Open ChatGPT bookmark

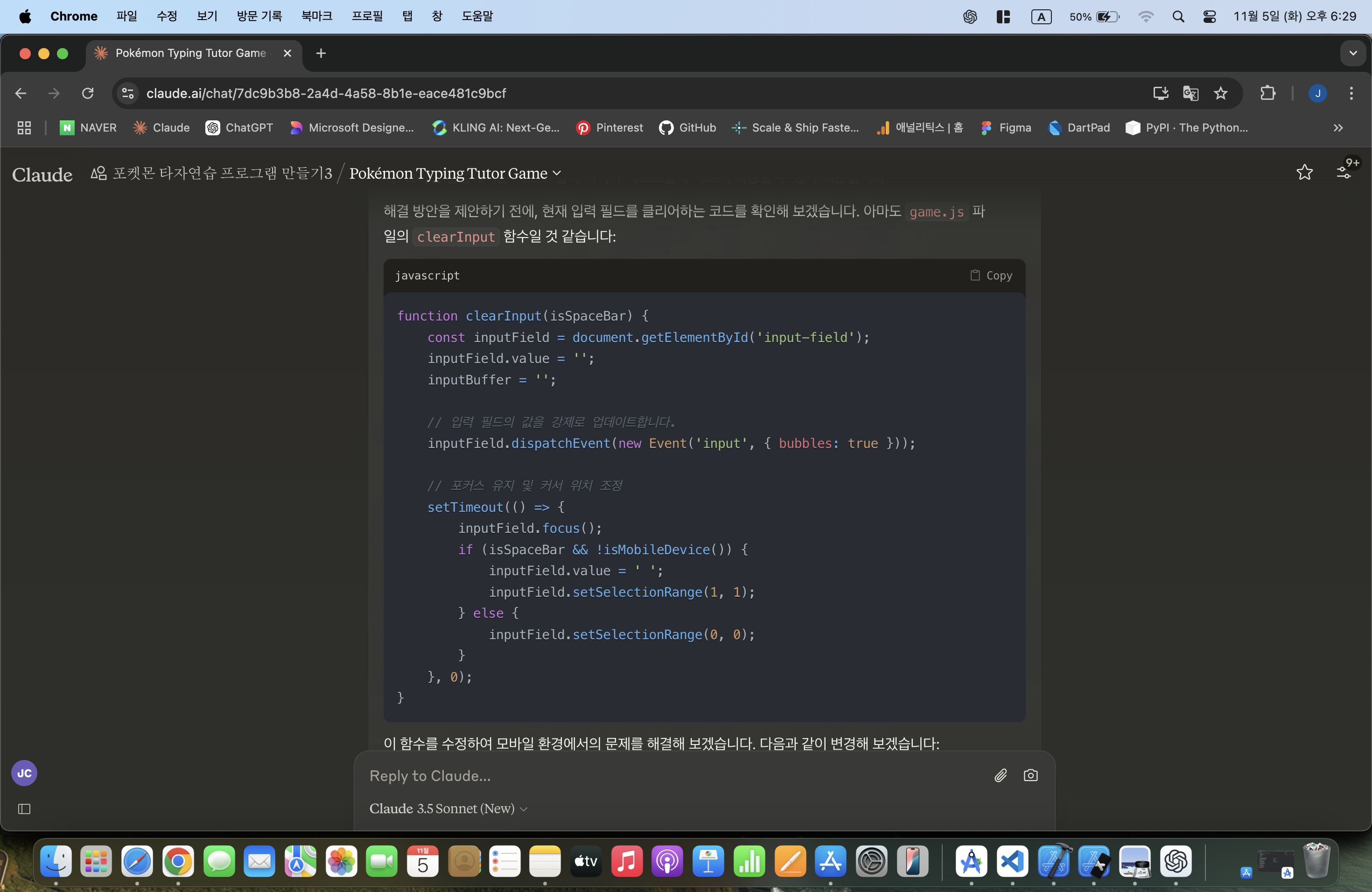pos(239,128)
